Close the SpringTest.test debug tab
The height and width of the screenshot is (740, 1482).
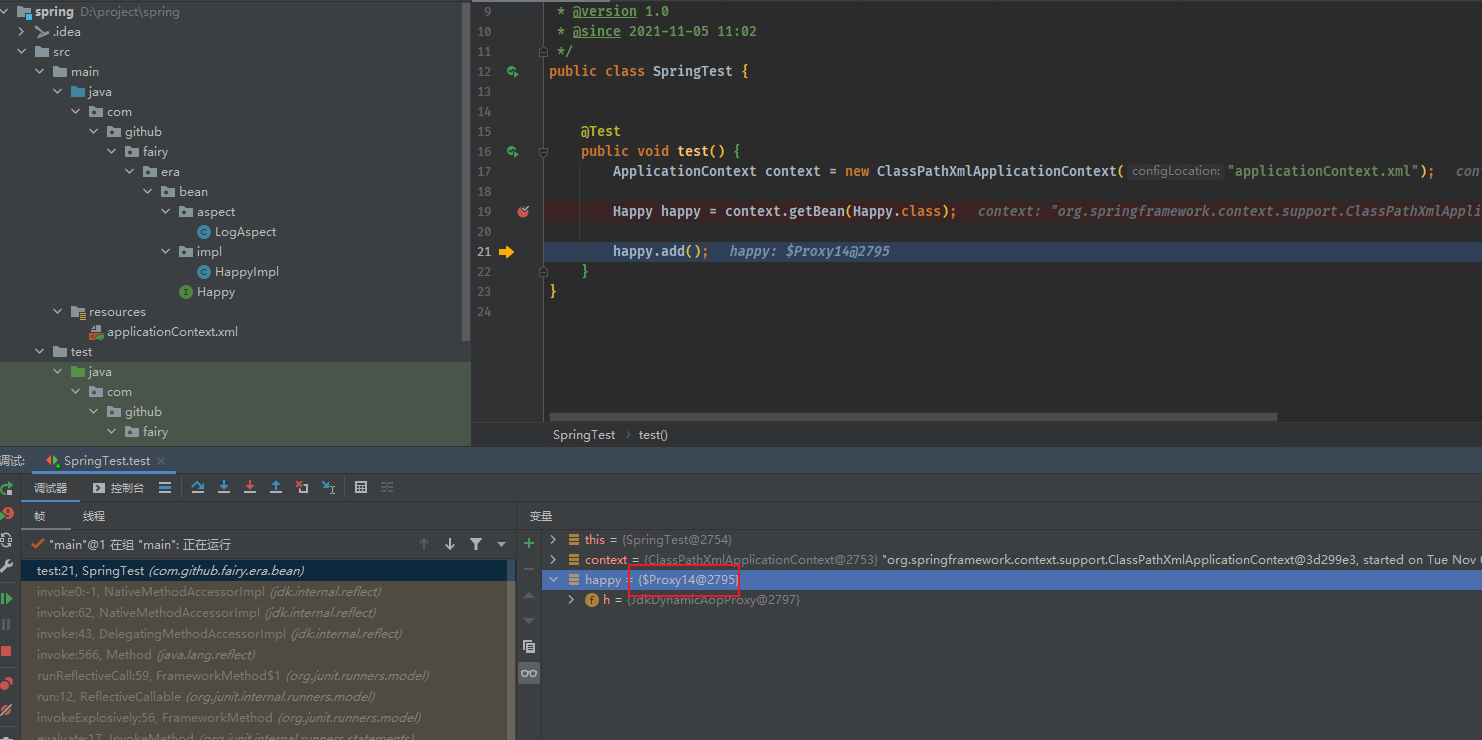click(162, 461)
